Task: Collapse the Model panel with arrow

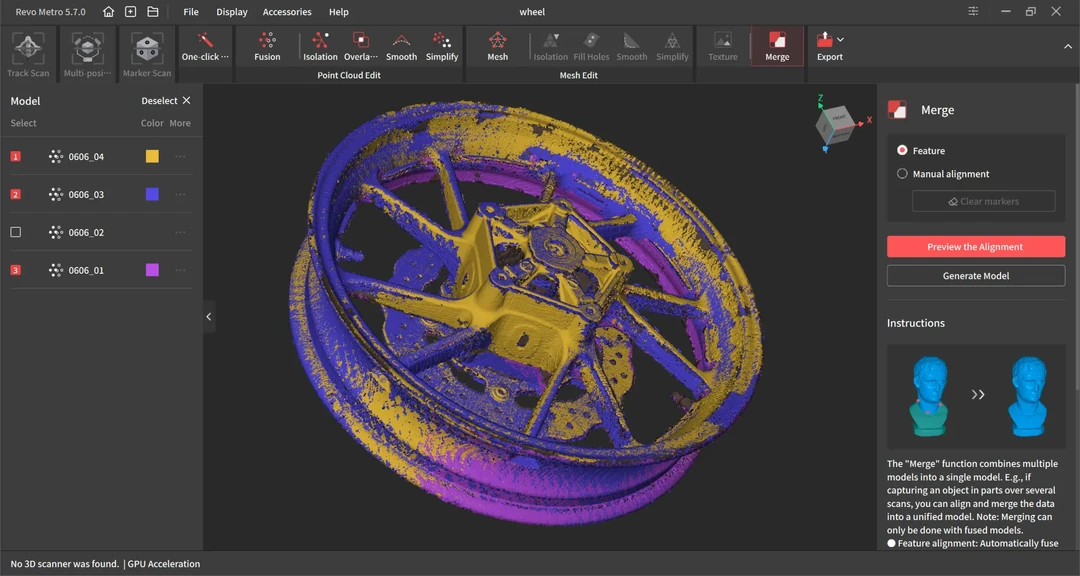Action: (209, 317)
